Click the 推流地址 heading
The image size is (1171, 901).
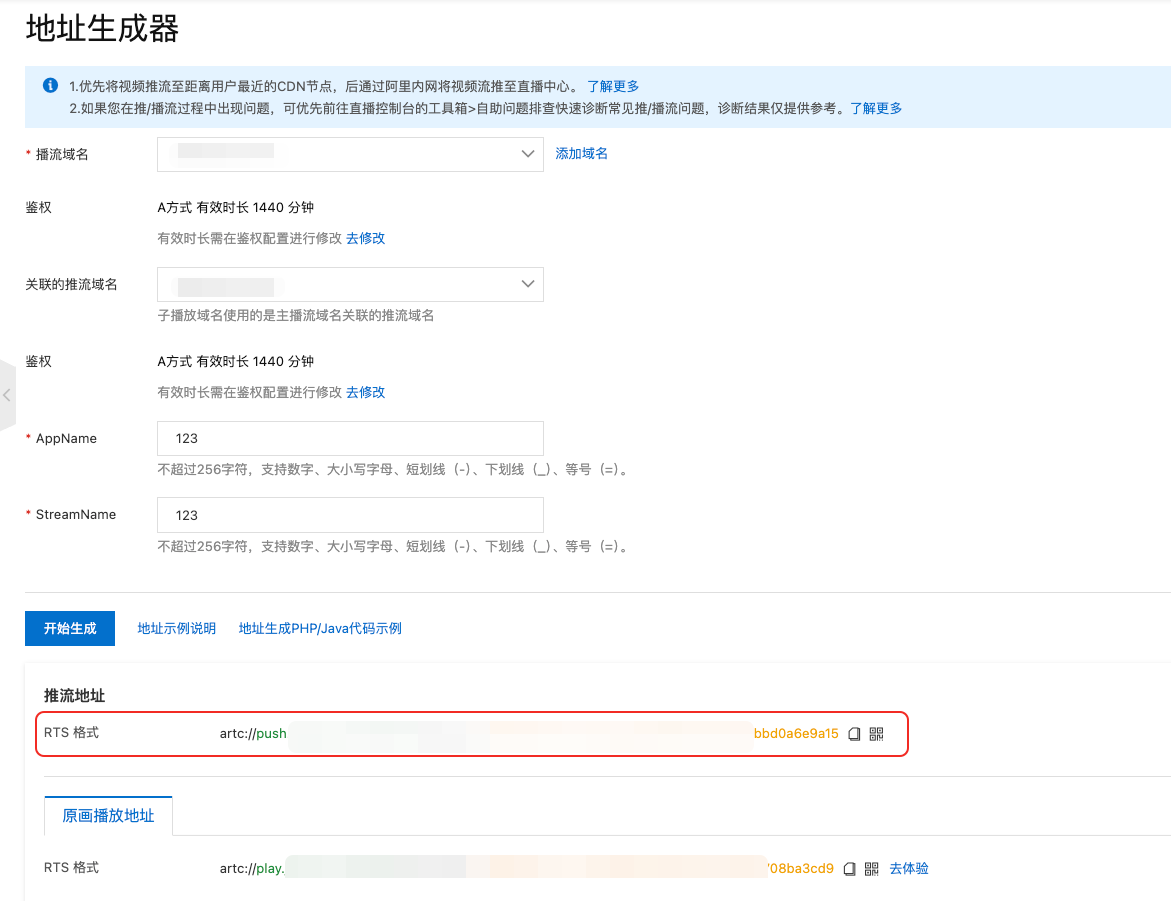pos(74,696)
